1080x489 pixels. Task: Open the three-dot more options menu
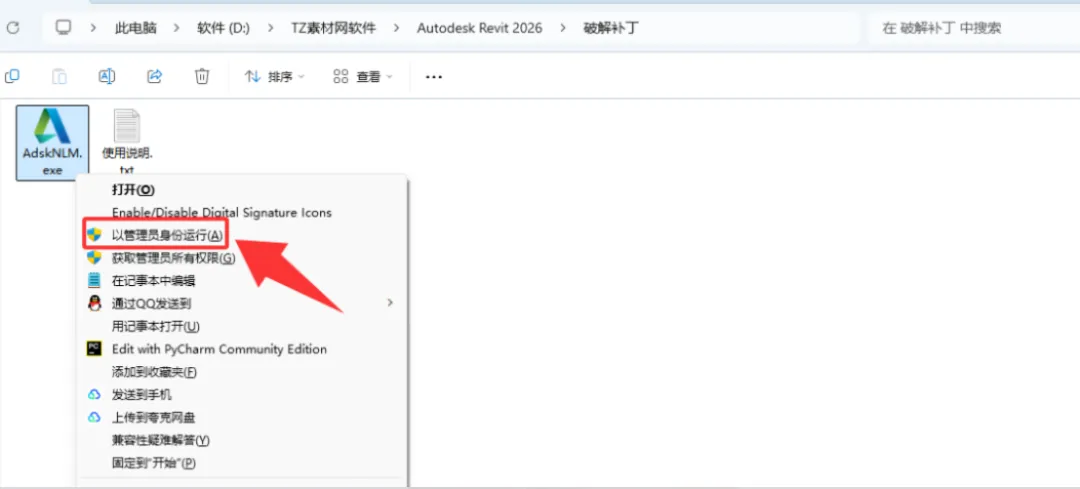[x=433, y=77]
